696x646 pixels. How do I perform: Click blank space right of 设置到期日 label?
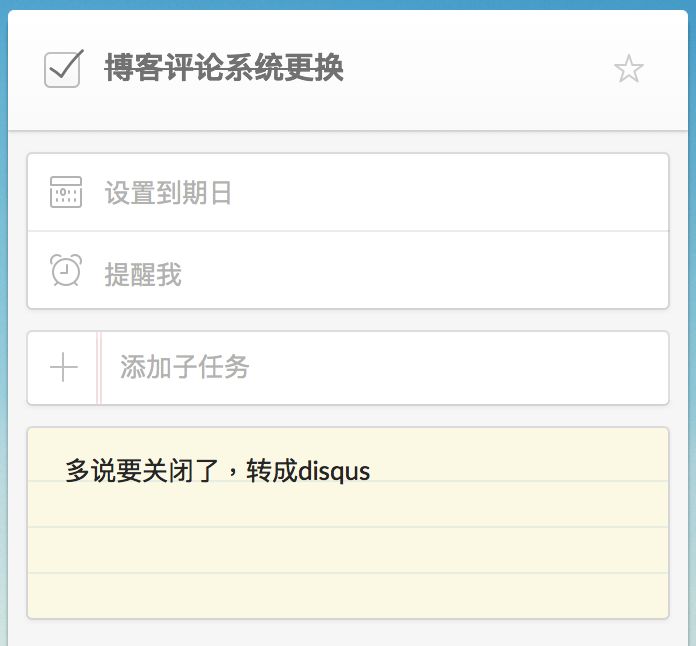[x=450, y=193]
